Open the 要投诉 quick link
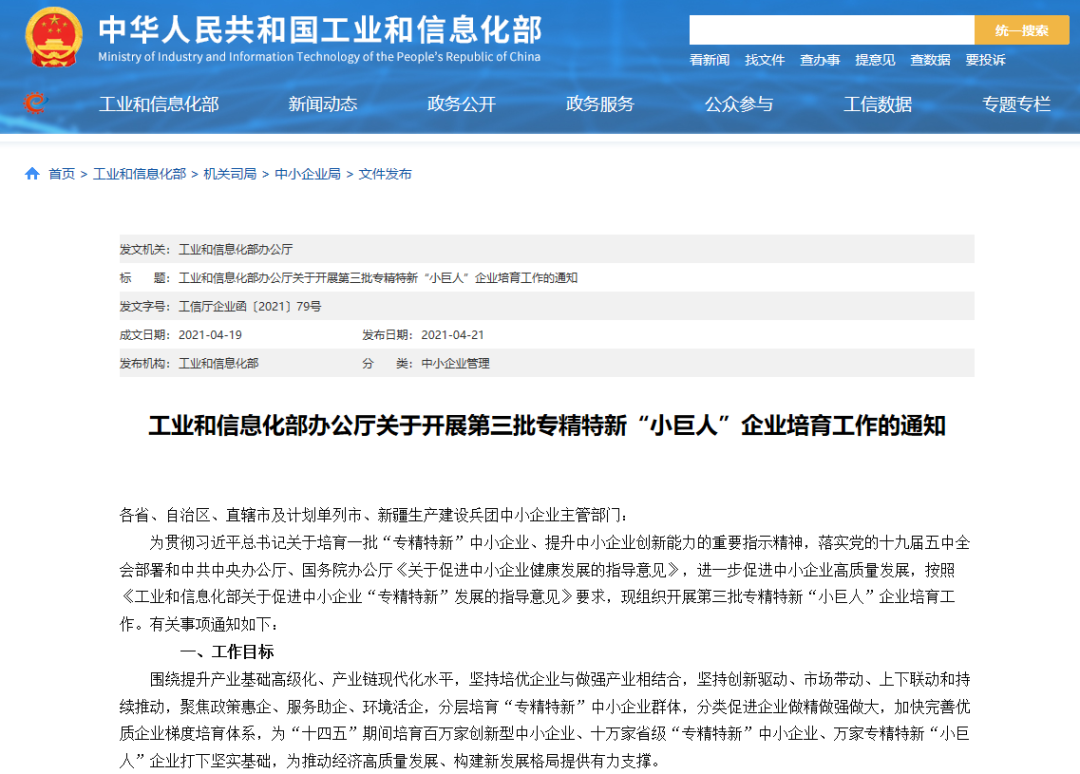 pos(985,60)
